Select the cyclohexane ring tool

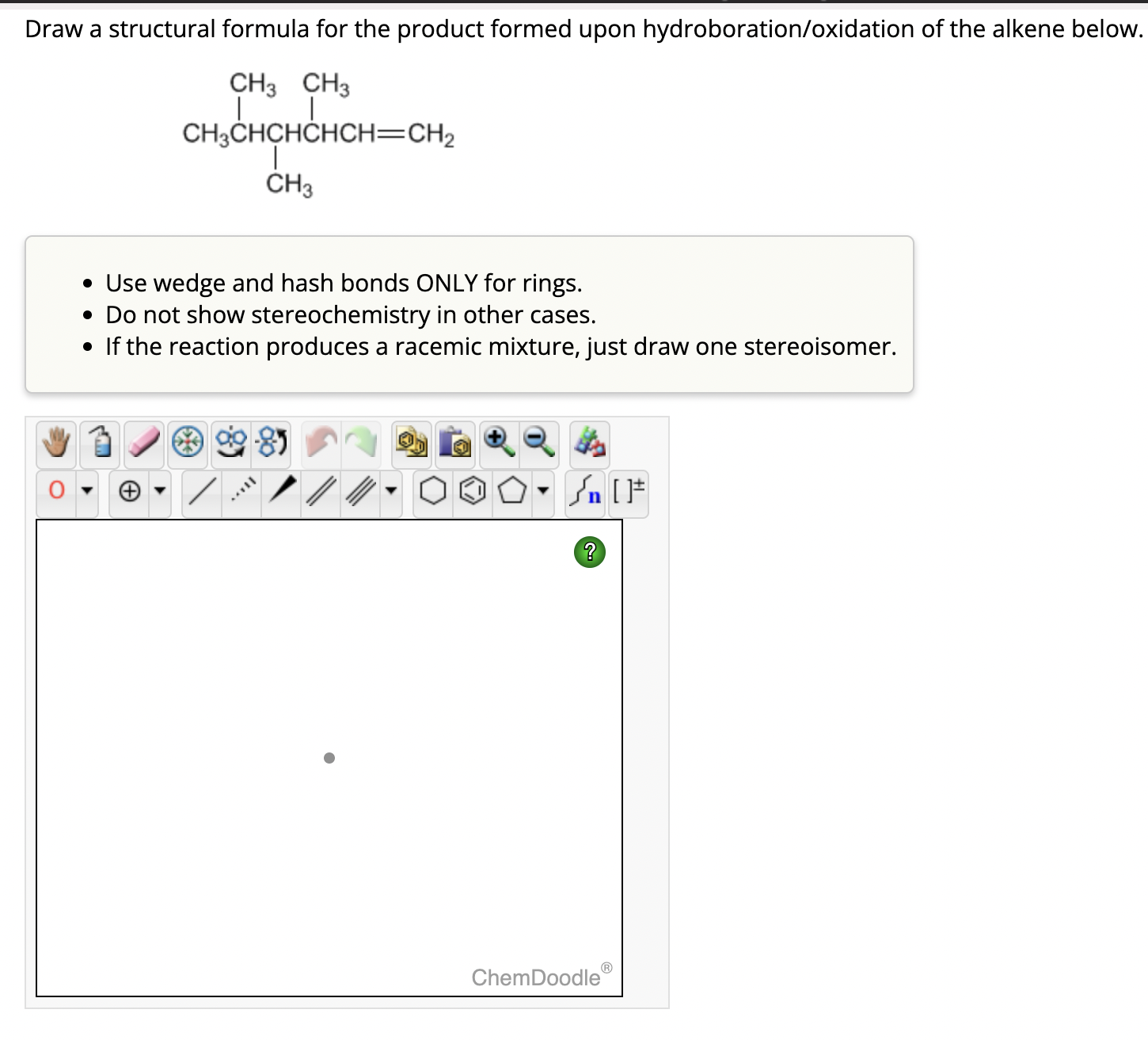point(433,492)
